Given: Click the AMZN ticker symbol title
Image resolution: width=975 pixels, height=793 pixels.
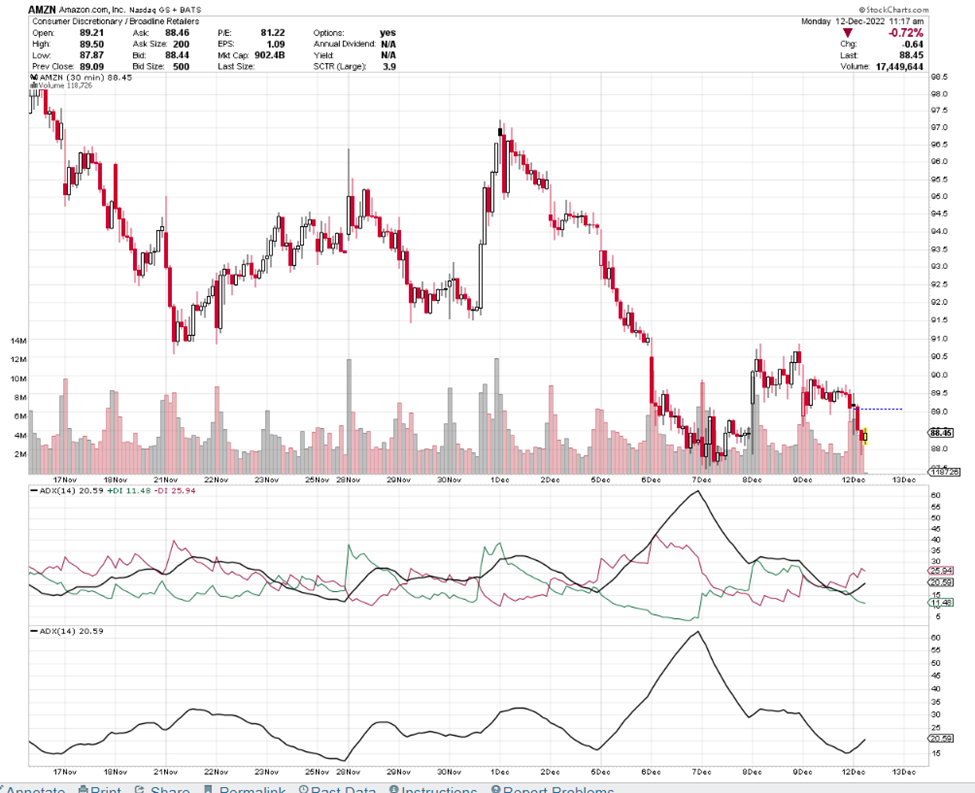Looking at the screenshot, I should pos(42,10).
